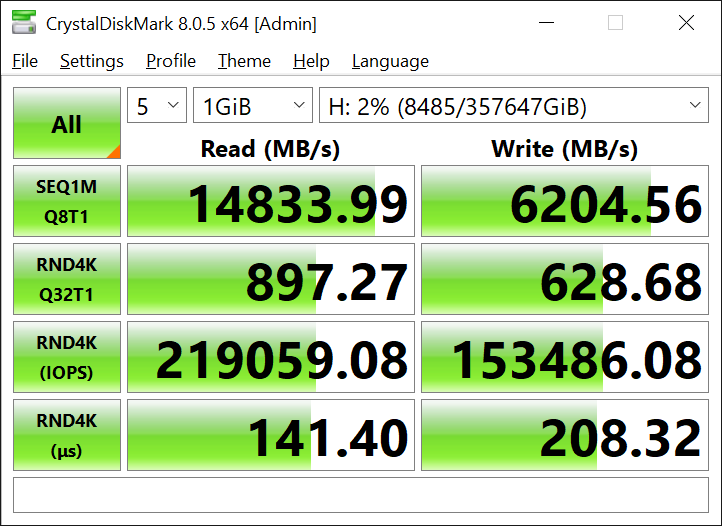Click the empty comment field at bottom
This screenshot has width=722, height=526.
(361, 495)
